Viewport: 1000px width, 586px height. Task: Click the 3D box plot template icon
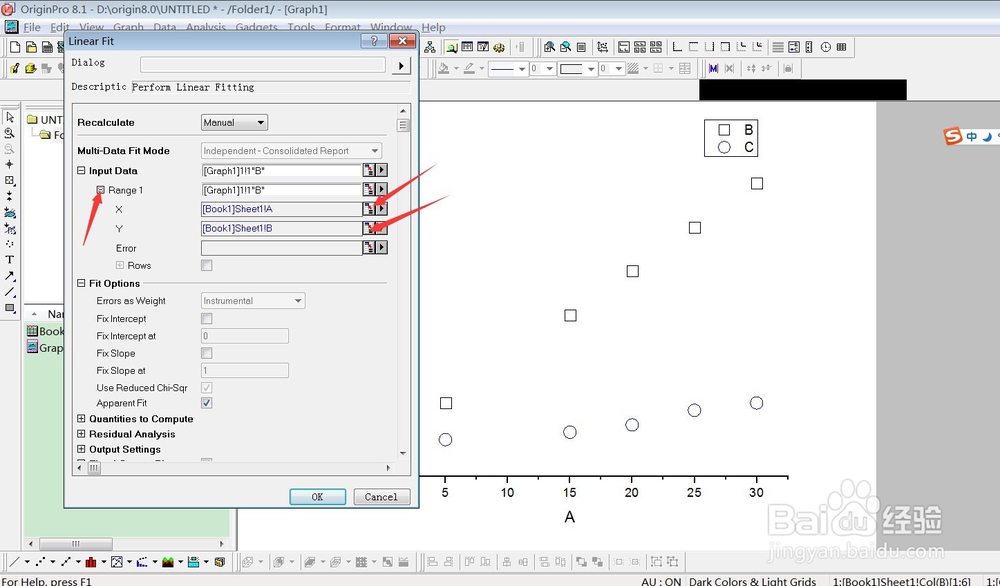pyautogui.click(x=219, y=562)
